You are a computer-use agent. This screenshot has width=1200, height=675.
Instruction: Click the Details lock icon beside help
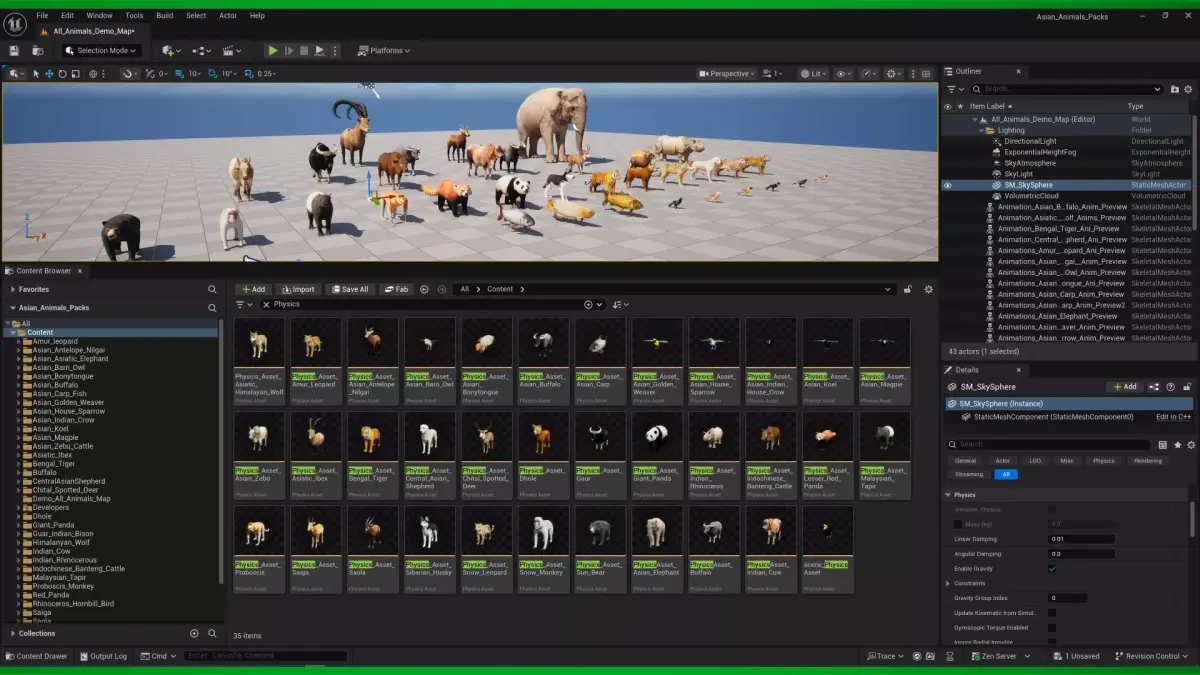[1187, 387]
